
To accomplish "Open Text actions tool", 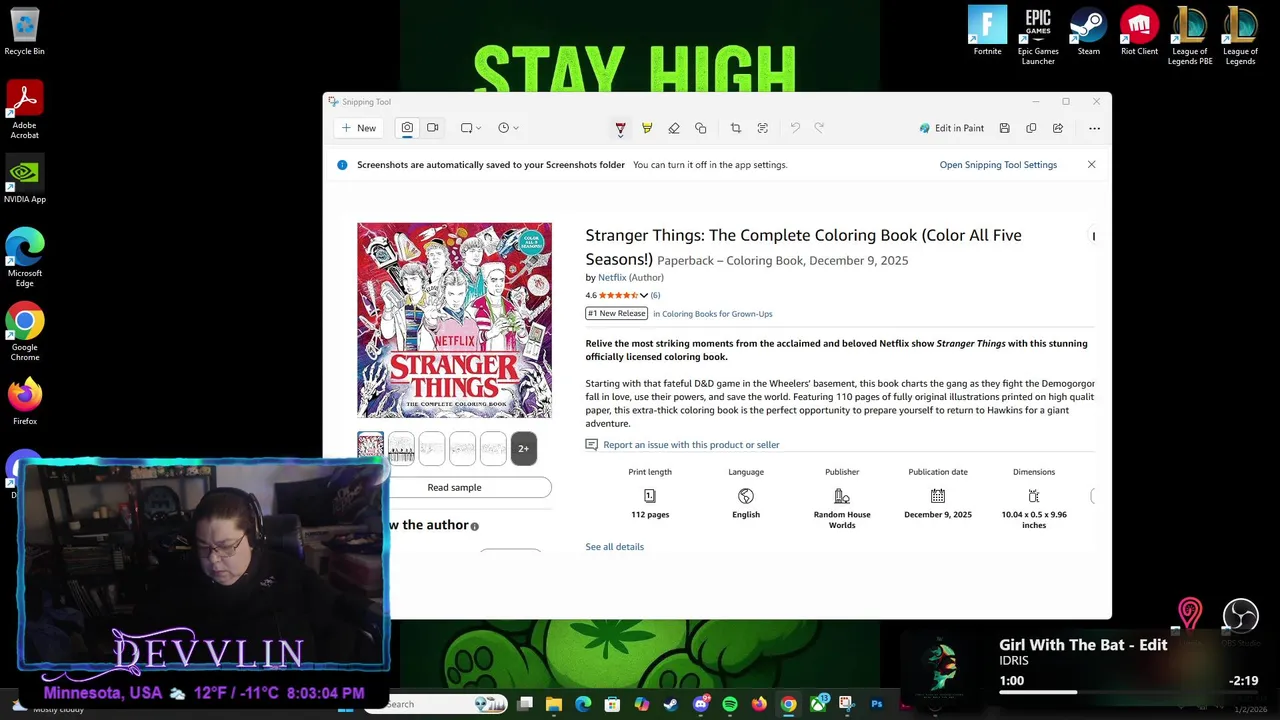I will 763,128.
